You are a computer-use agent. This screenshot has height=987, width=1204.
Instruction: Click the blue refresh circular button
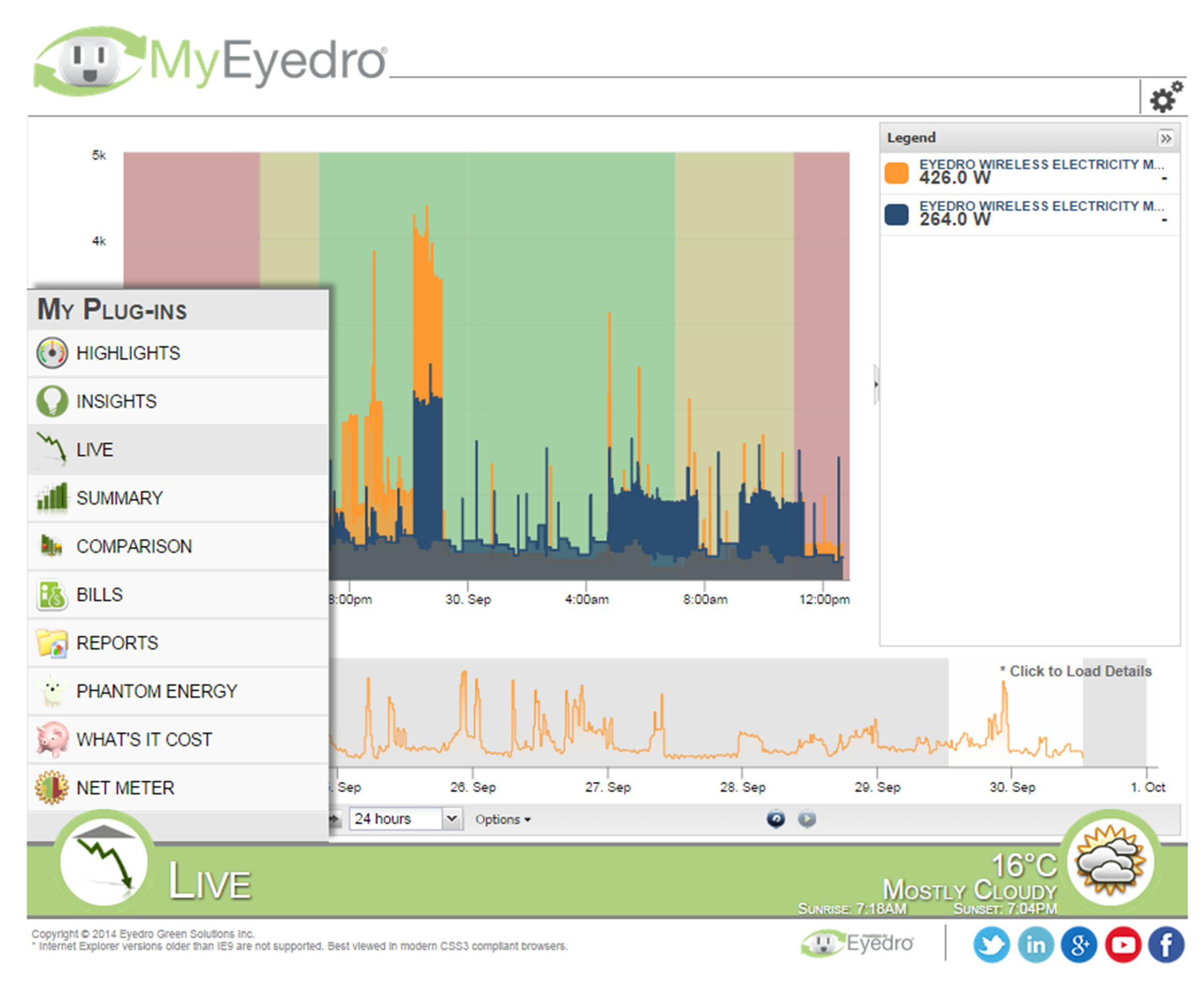[x=775, y=819]
